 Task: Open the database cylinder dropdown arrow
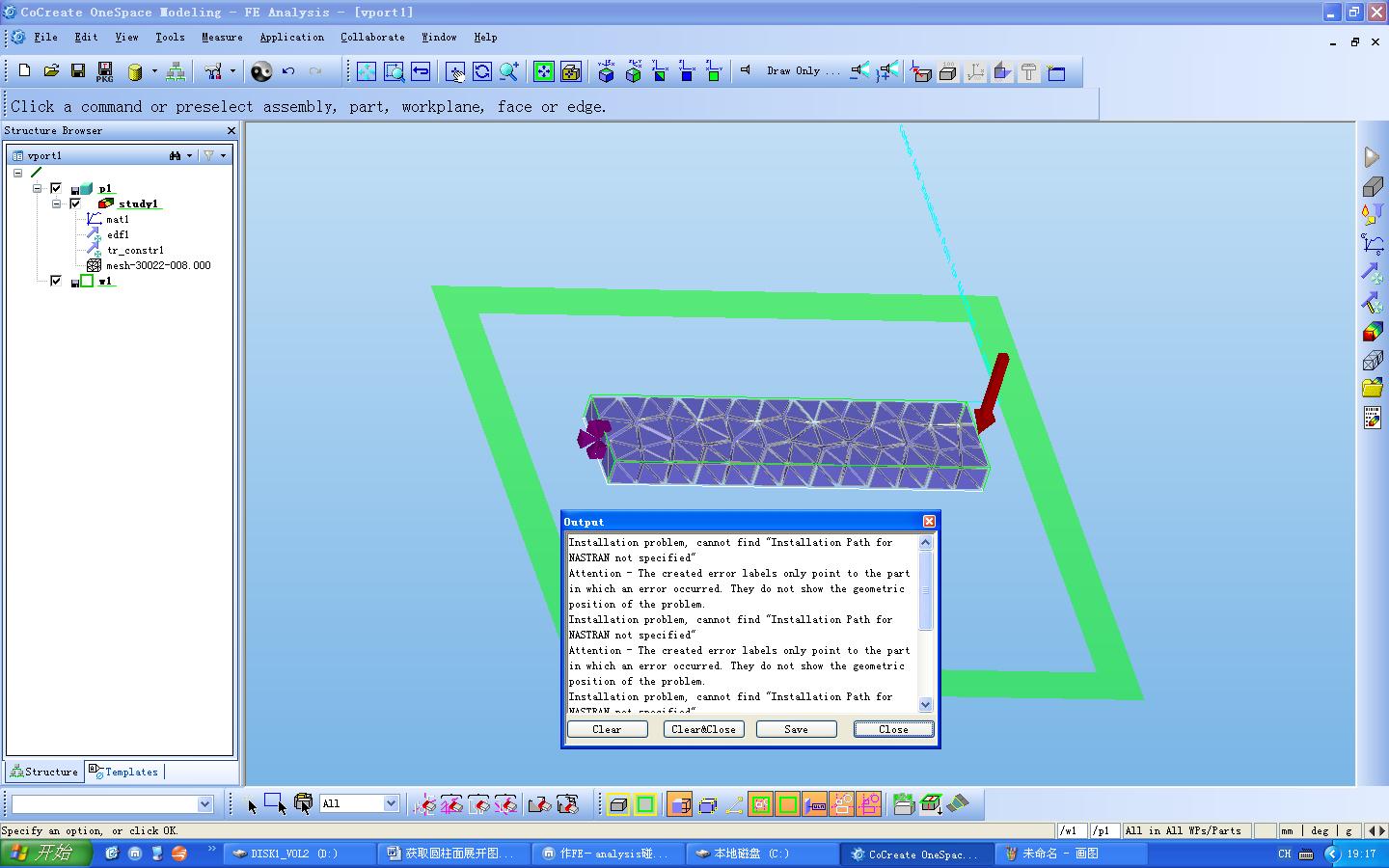tap(154, 71)
